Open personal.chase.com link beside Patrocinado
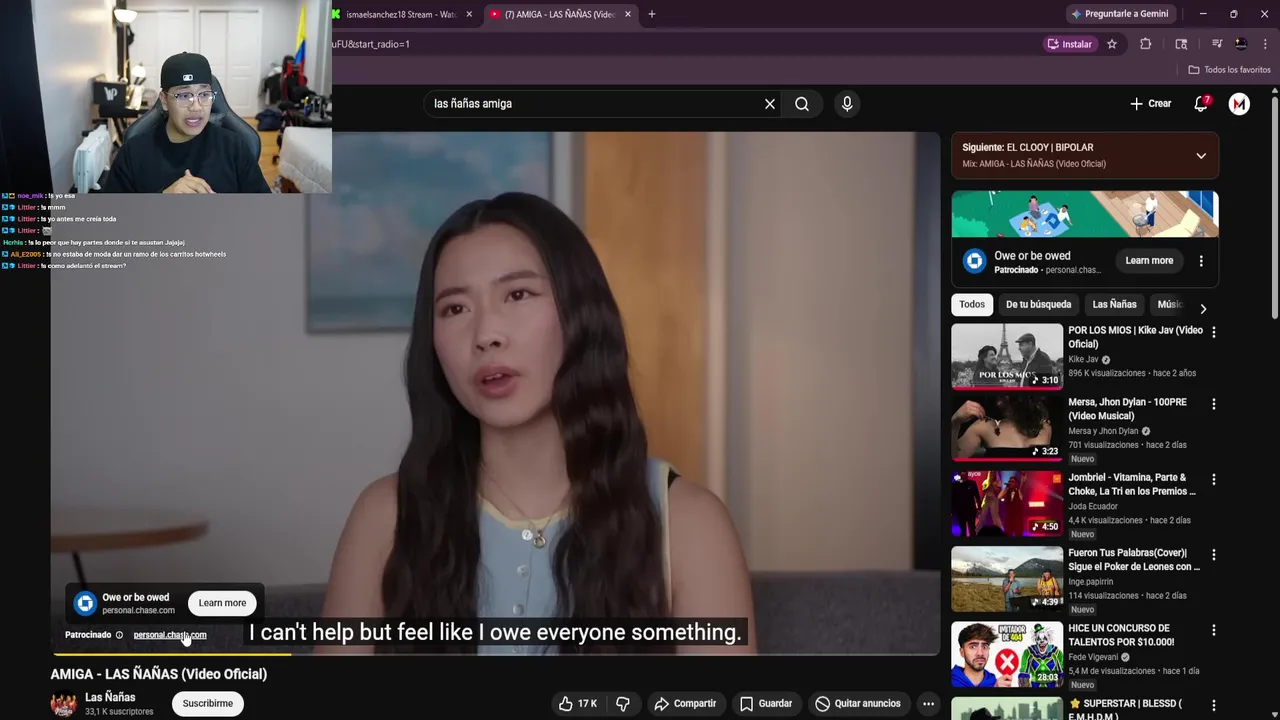Screen dimensions: 1280x720 pos(170,635)
